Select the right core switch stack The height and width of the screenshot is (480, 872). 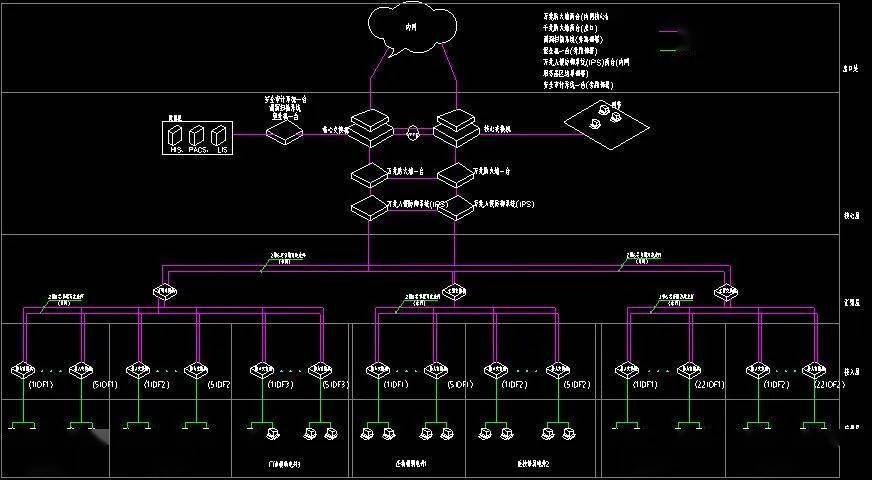(x=457, y=127)
